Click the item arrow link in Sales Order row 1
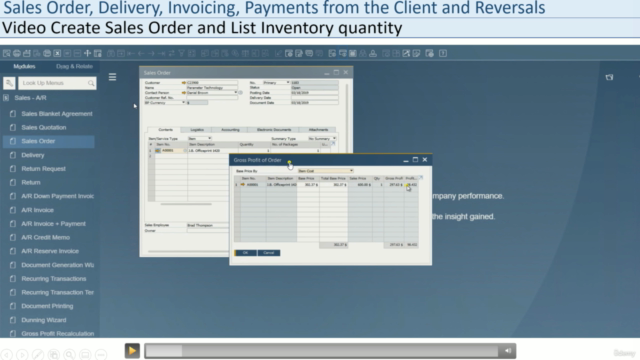Screen dimensions: 640x360 [x=158, y=151]
